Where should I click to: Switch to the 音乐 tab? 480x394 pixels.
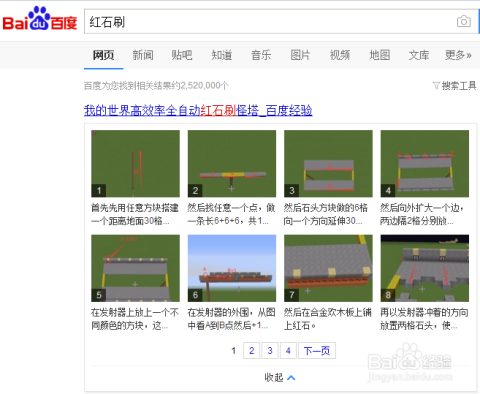click(x=261, y=55)
